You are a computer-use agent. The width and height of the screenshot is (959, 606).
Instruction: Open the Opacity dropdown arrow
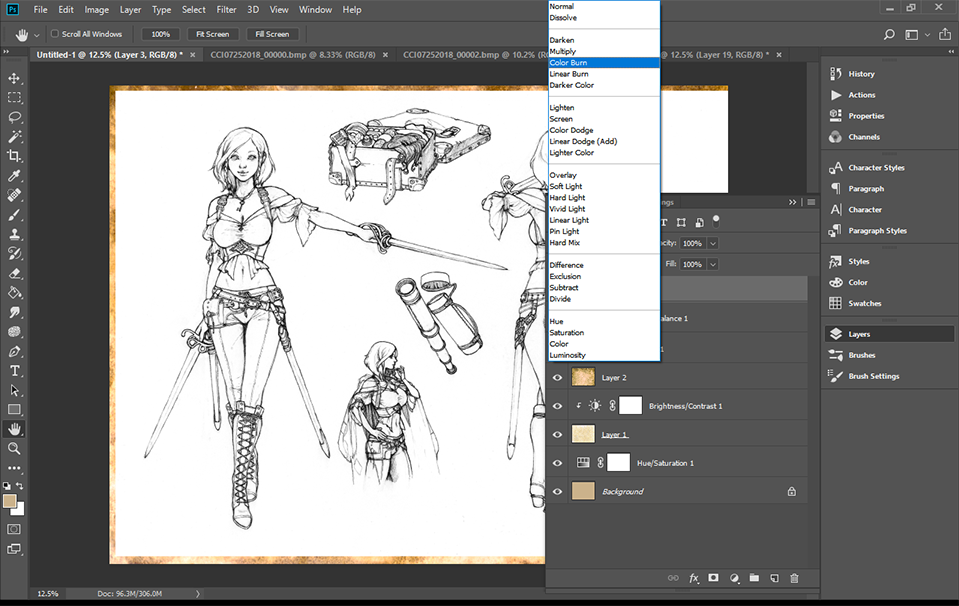pyautogui.click(x=713, y=243)
